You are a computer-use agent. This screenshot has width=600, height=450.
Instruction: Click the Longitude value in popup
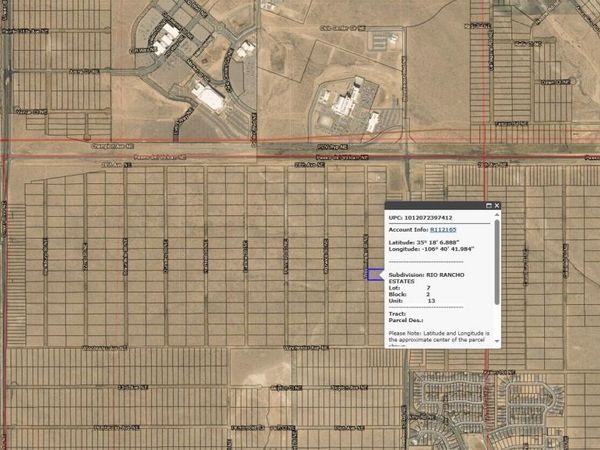pos(447,249)
